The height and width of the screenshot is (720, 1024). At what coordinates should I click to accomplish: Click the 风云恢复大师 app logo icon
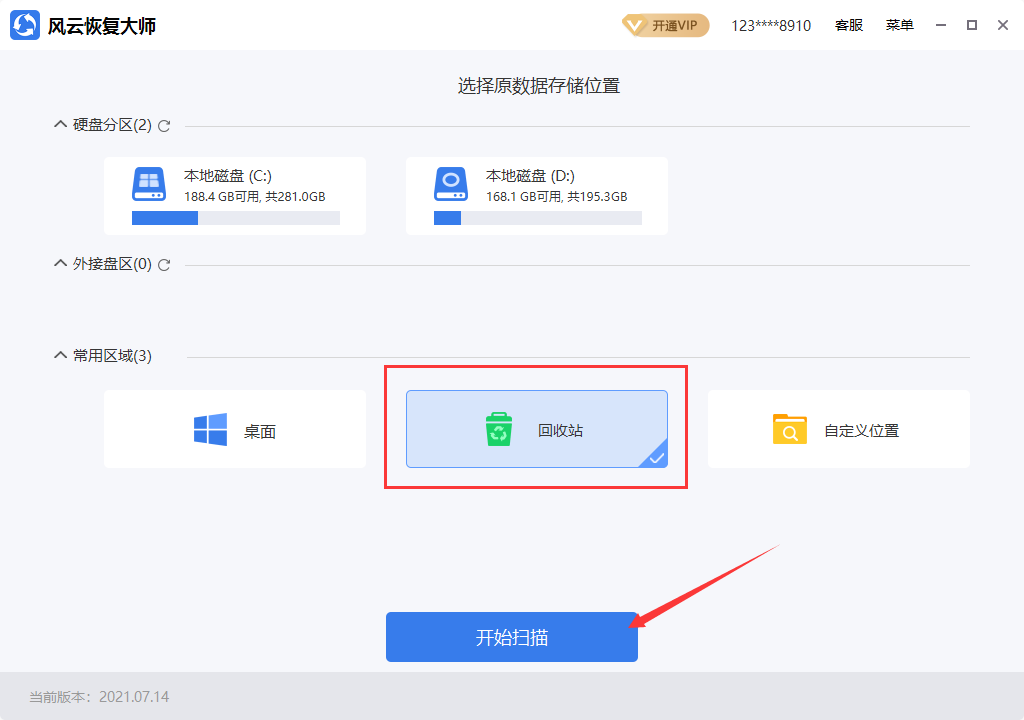[25, 25]
